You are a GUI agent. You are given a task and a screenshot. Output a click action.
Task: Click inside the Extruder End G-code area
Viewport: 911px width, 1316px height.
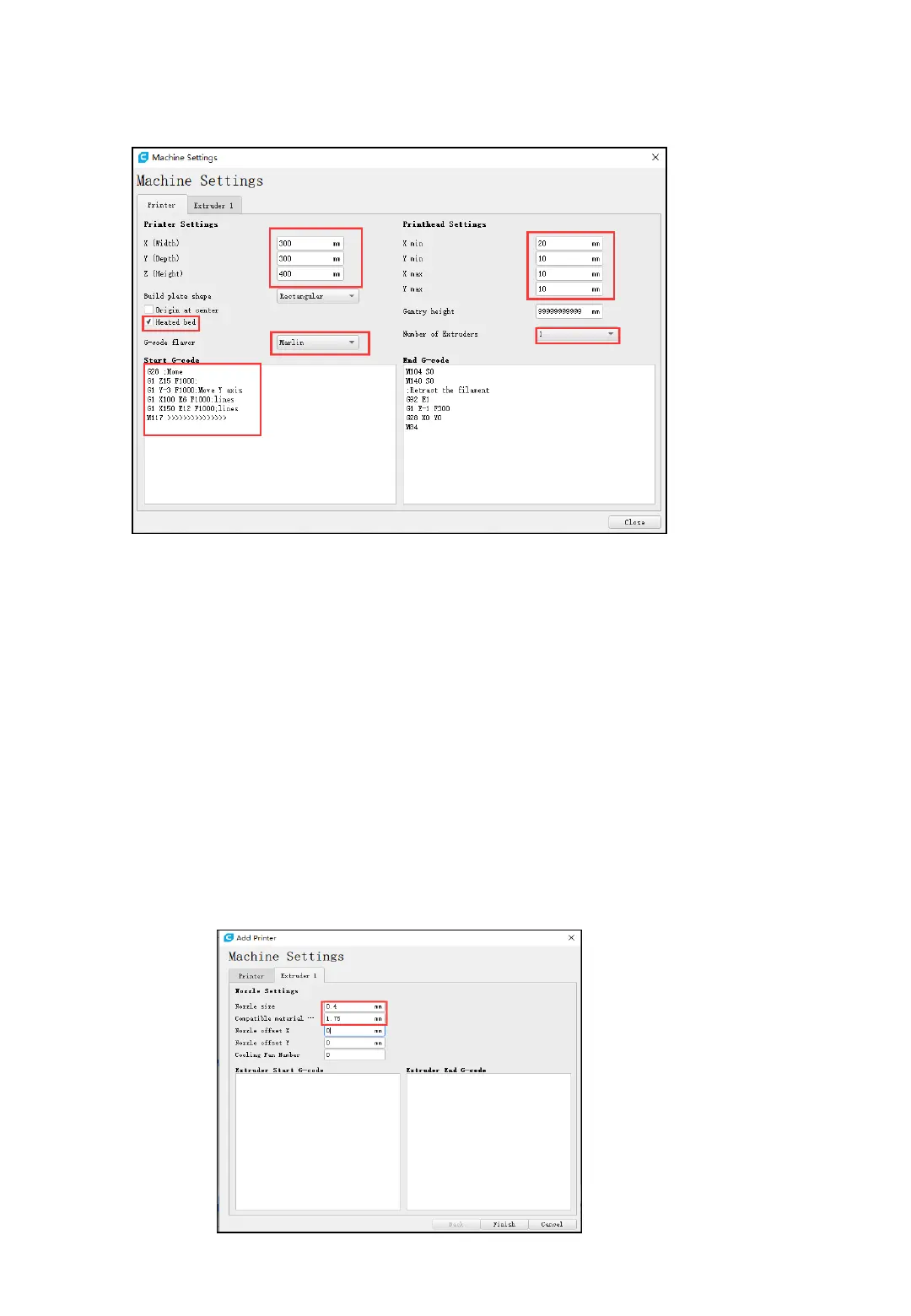tap(488, 1141)
